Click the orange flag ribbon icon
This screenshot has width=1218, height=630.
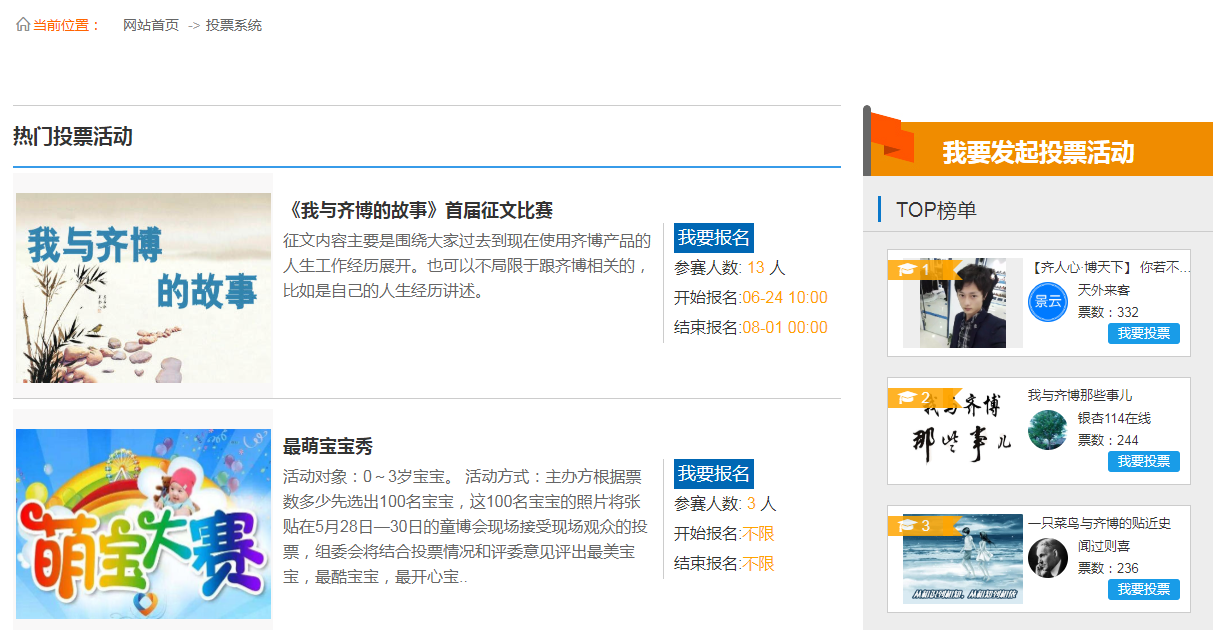(x=892, y=138)
